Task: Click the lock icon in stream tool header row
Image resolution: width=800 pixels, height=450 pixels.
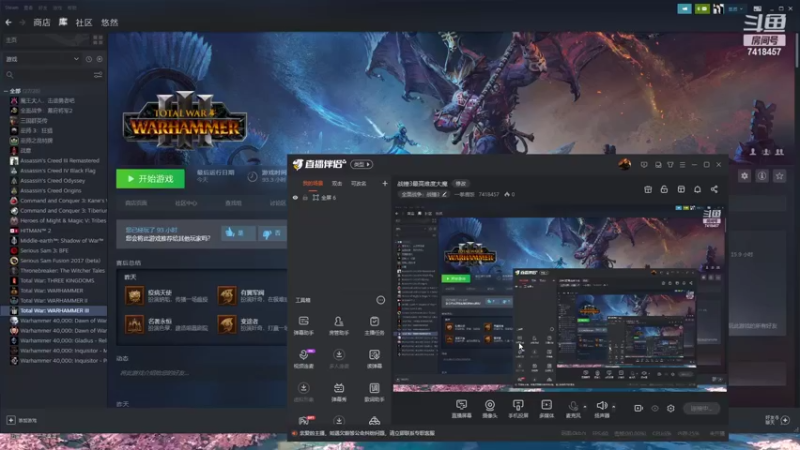Action: click(664, 189)
